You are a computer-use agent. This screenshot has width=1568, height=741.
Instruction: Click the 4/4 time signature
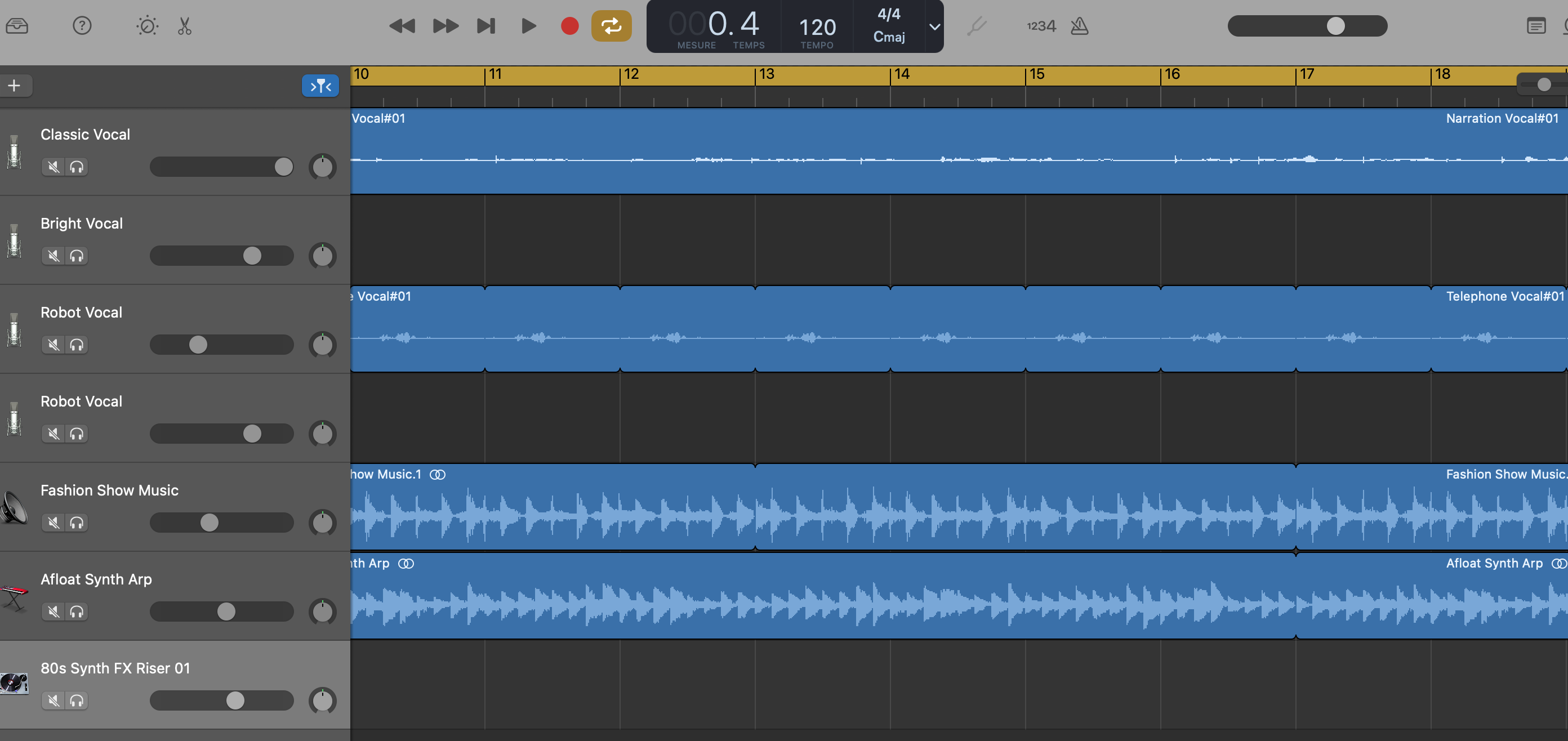(x=889, y=14)
